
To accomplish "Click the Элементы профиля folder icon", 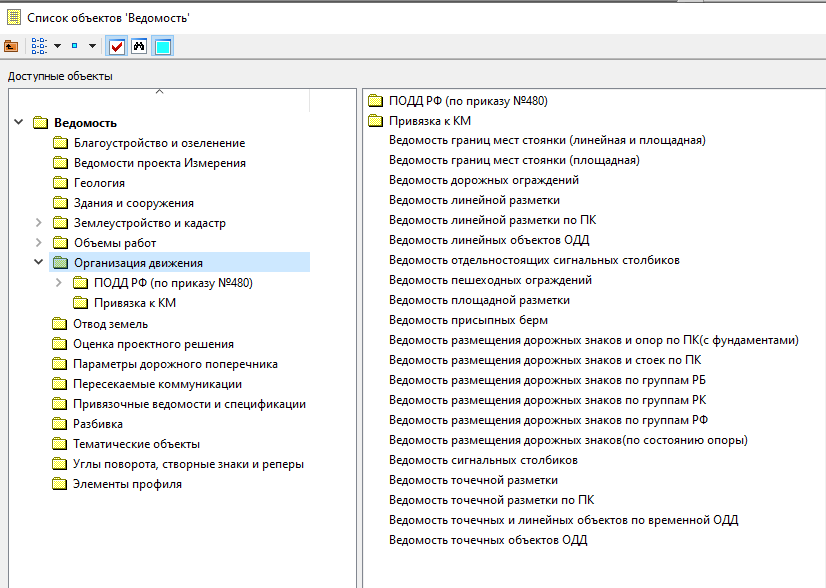I will click(x=59, y=484).
